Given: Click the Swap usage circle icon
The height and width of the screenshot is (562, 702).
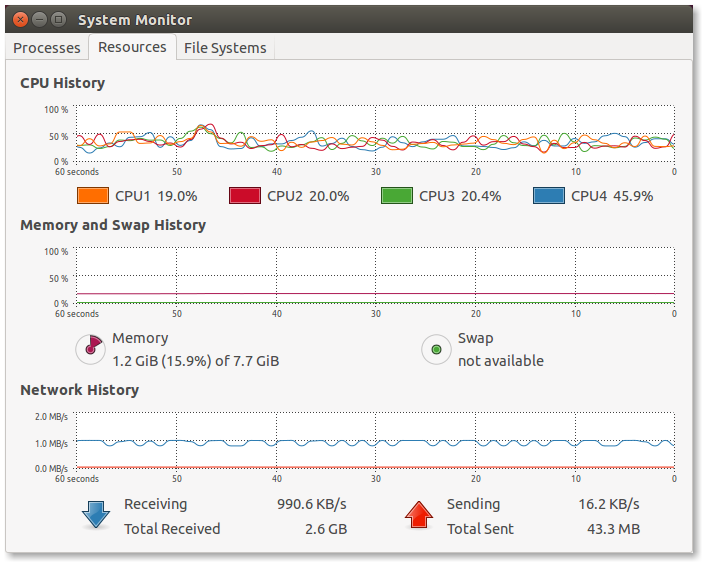Looking at the screenshot, I should pyautogui.click(x=436, y=350).
